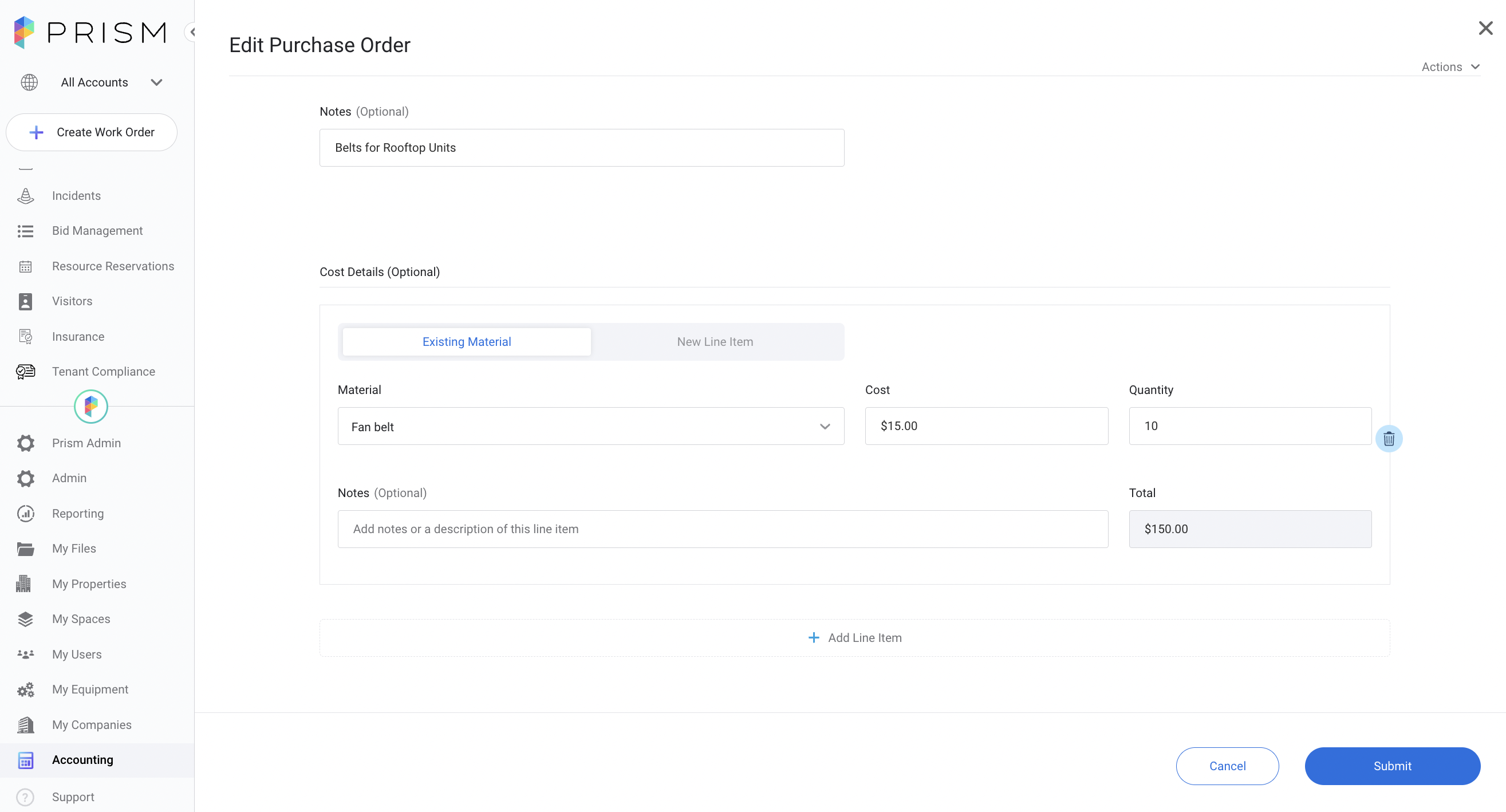Cancel editing the purchase order
This screenshot has height=812, width=1506.
(x=1227, y=766)
